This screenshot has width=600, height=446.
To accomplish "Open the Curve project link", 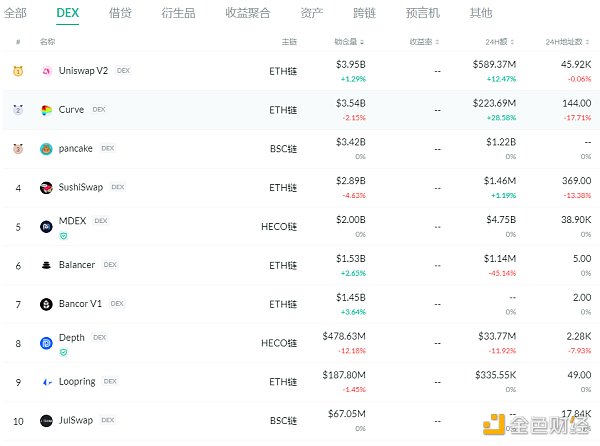I will [71, 109].
